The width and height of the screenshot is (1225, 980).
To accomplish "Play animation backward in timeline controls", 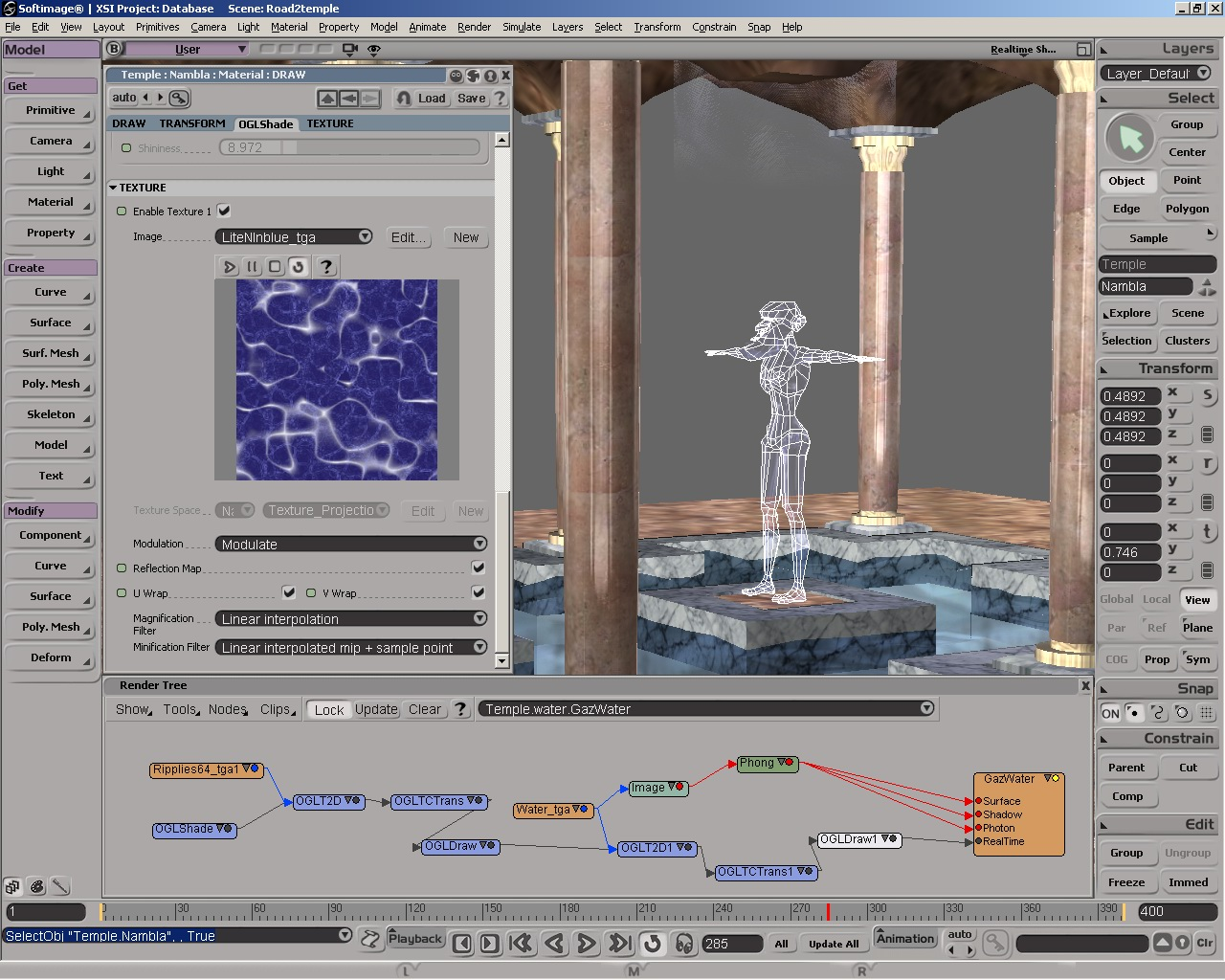I will [x=554, y=944].
